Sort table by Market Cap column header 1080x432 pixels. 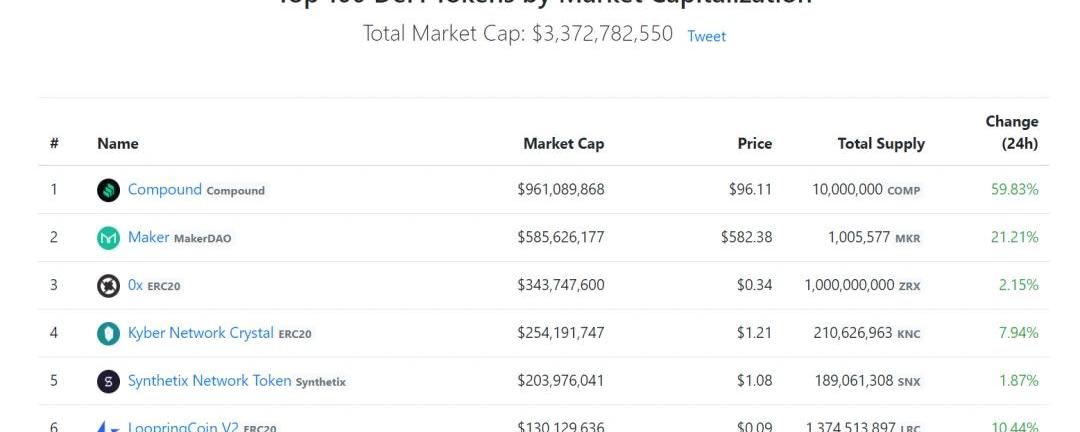tap(563, 143)
